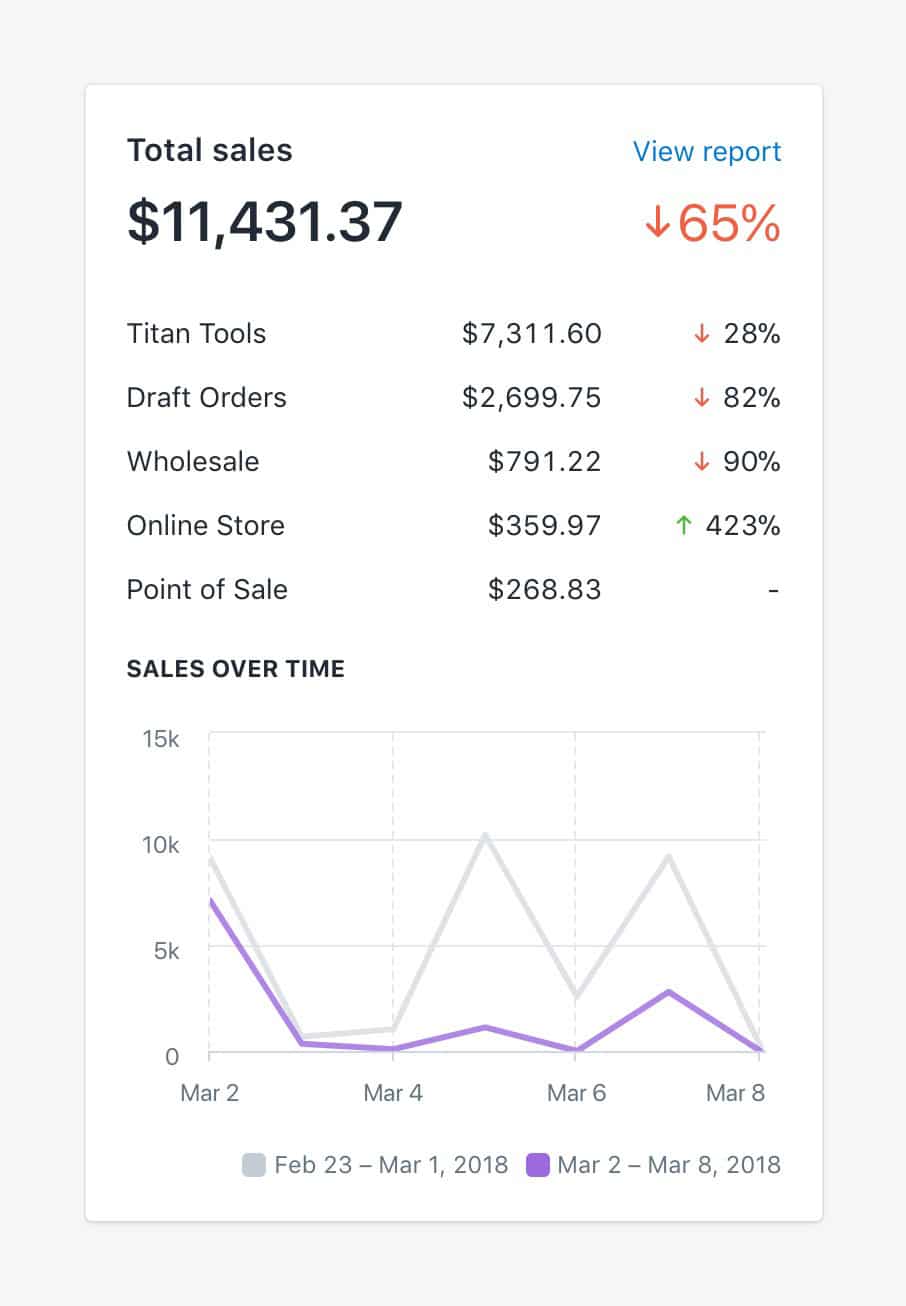
Task: Click the green up arrow beside 423%
Action: click(684, 526)
